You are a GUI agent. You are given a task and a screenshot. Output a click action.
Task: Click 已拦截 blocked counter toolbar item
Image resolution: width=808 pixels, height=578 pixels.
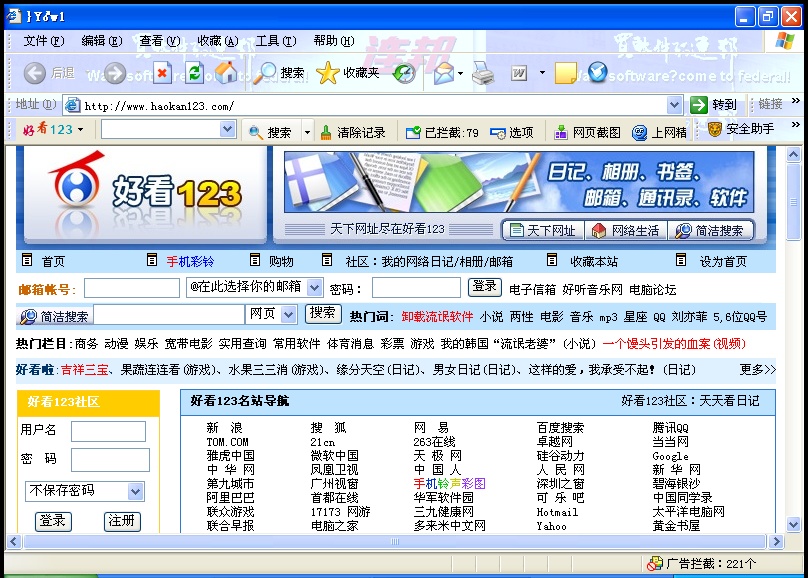(x=442, y=132)
